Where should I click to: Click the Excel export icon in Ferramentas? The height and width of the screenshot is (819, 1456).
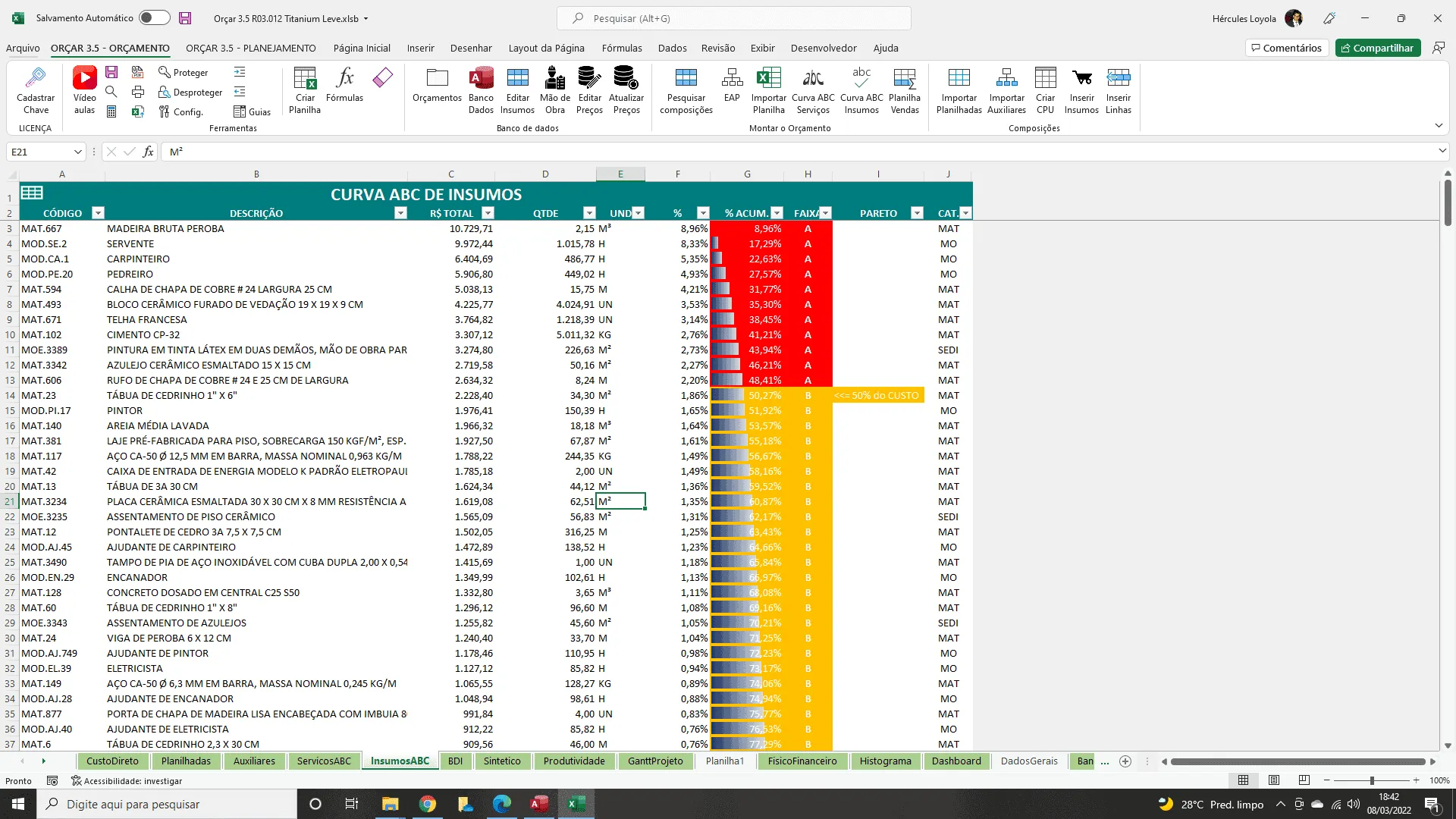138,111
